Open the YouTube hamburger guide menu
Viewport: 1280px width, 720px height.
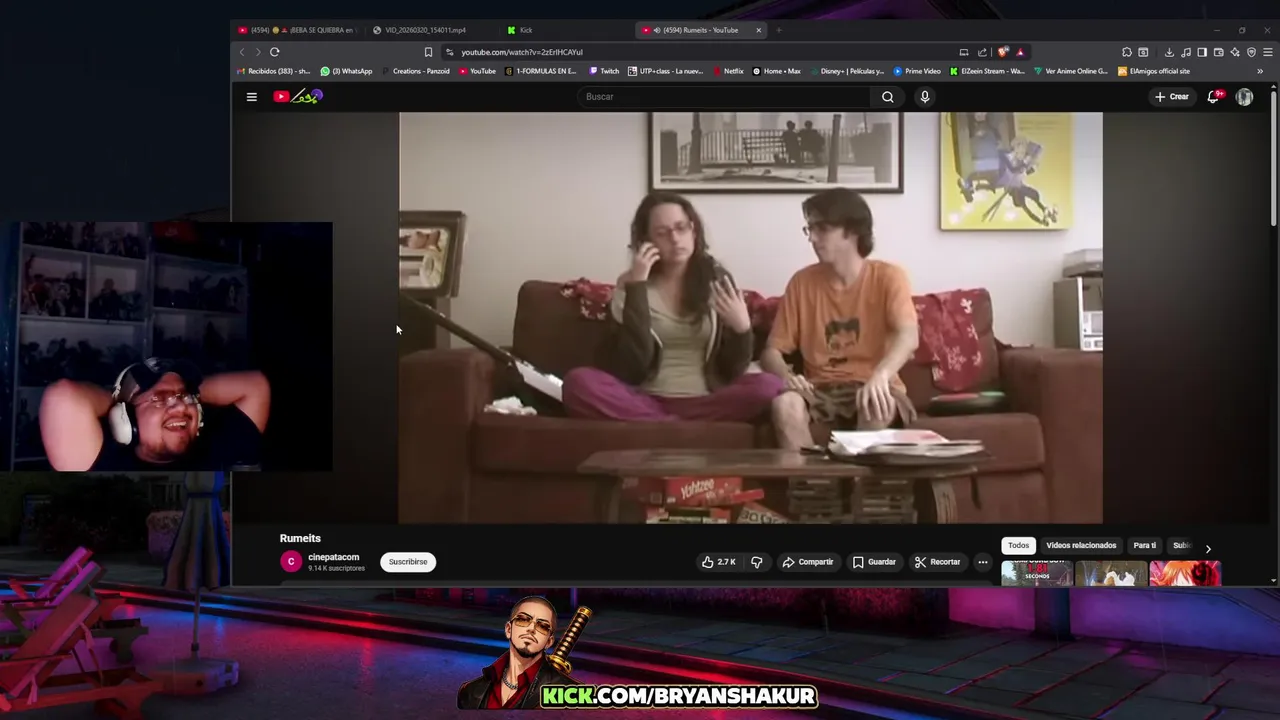click(x=252, y=97)
